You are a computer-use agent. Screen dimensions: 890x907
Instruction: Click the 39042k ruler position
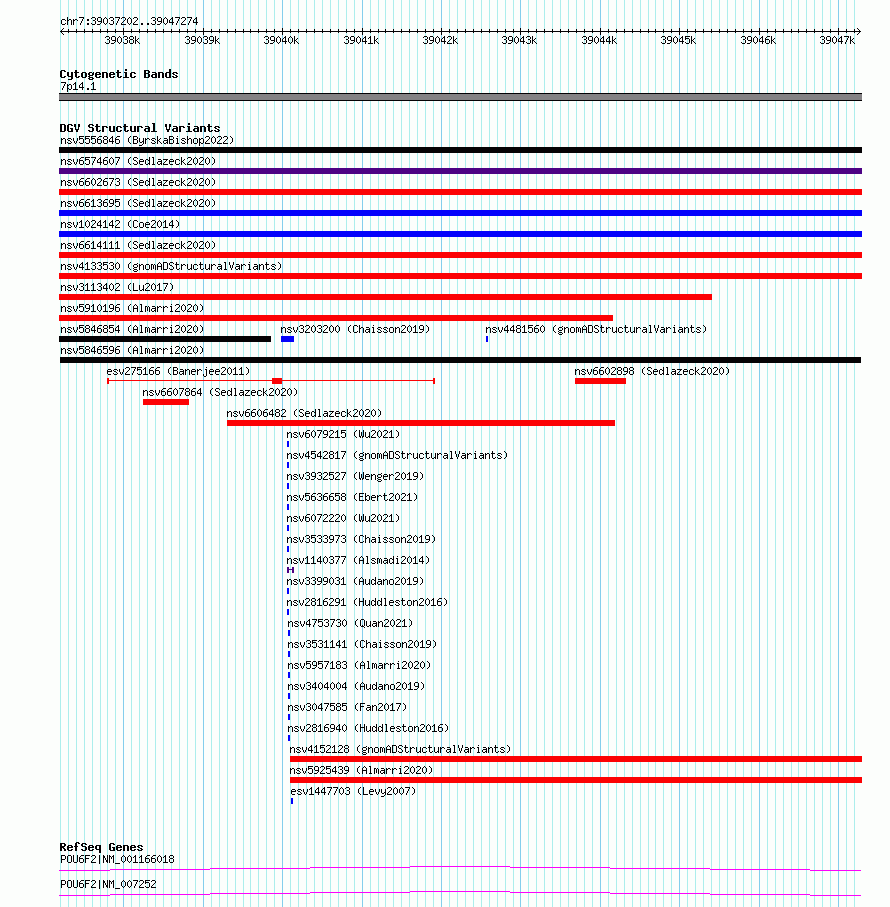tap(440, 40)
